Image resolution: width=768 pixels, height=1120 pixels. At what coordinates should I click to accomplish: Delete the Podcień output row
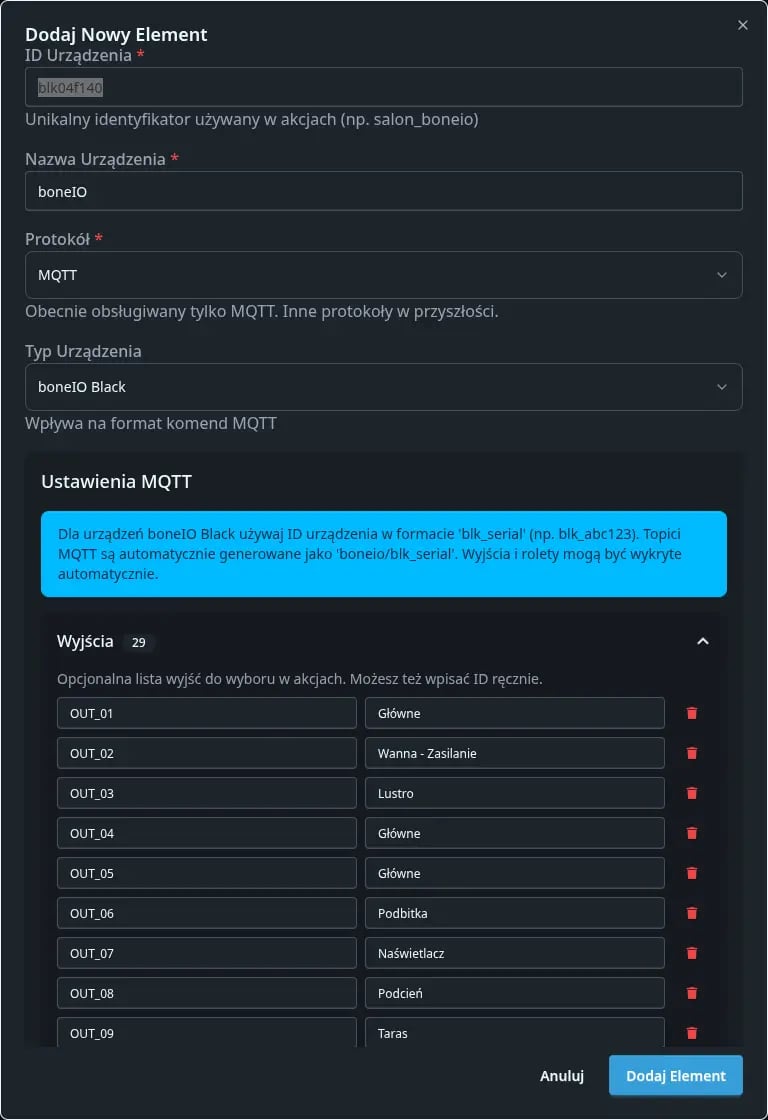pos(691,992)
